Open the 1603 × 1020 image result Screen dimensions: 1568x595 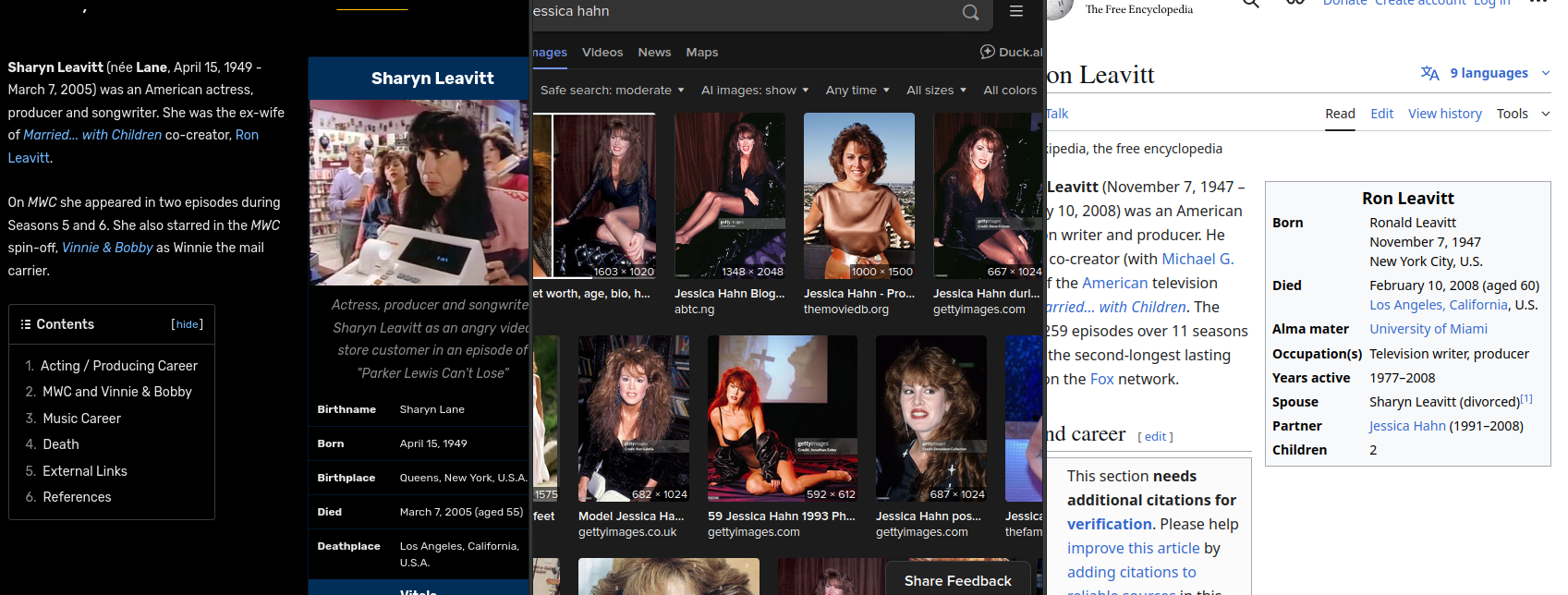pos(594,196)
